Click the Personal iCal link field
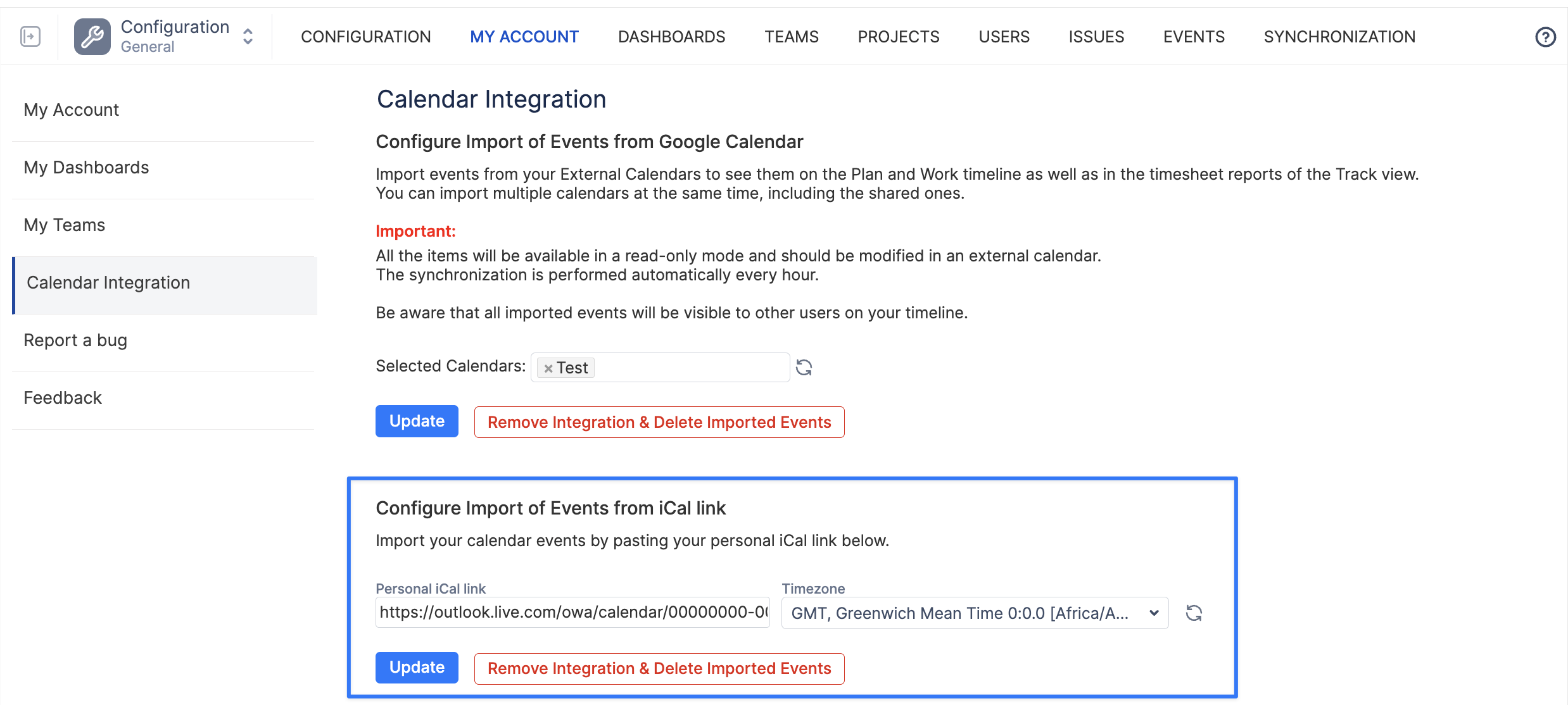The width and height of the screenshot is (1568, 705). (x=572, y=613)
